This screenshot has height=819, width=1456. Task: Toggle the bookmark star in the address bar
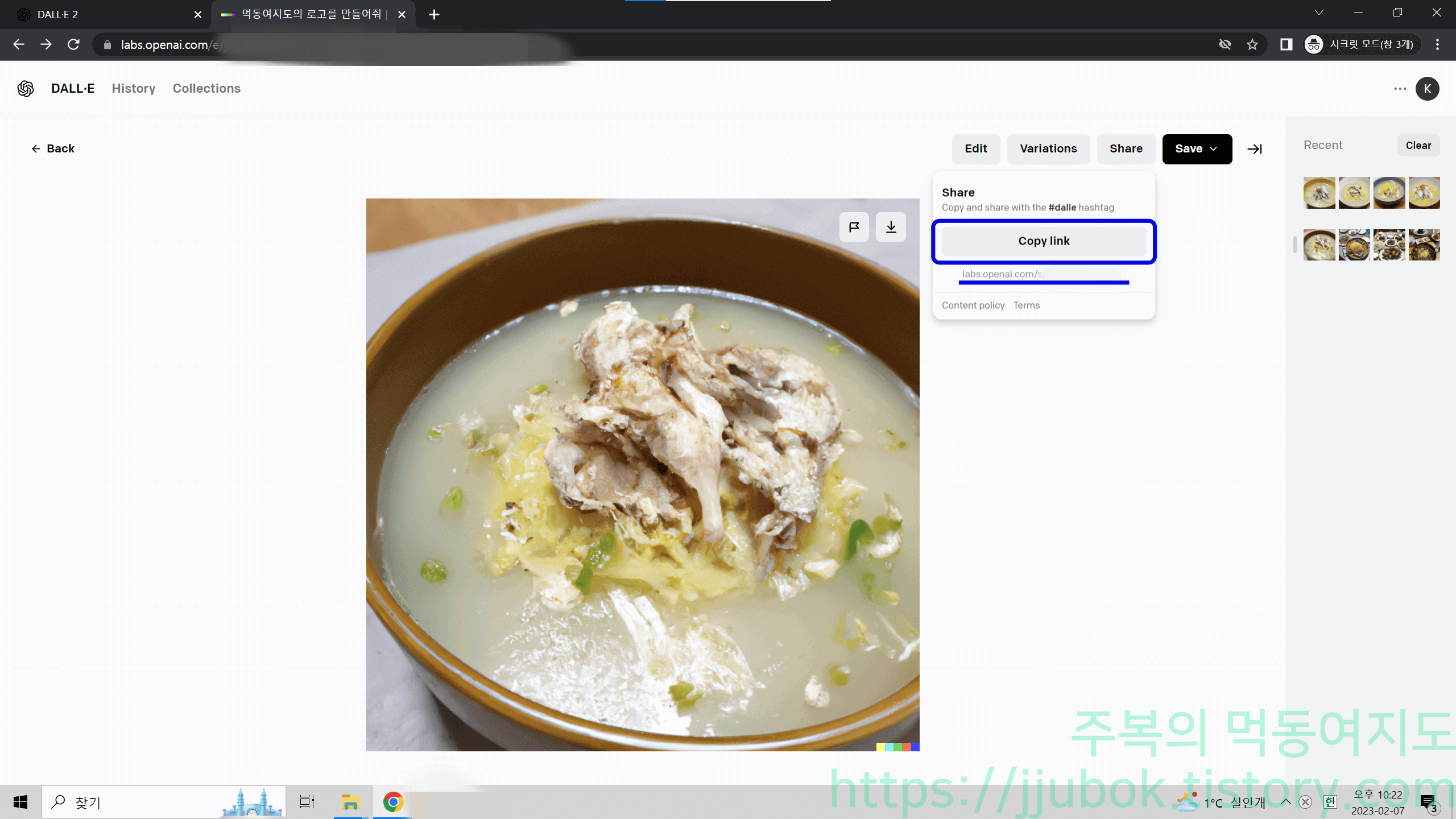pos(1253,44)
